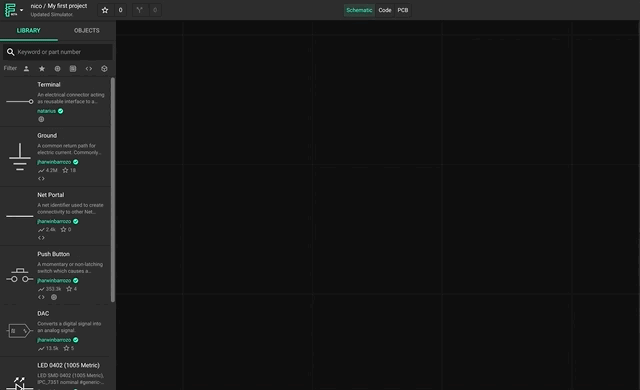The image size is (640, 390).
Task: Click the keyword or part number search field
Action: (58, 52)
